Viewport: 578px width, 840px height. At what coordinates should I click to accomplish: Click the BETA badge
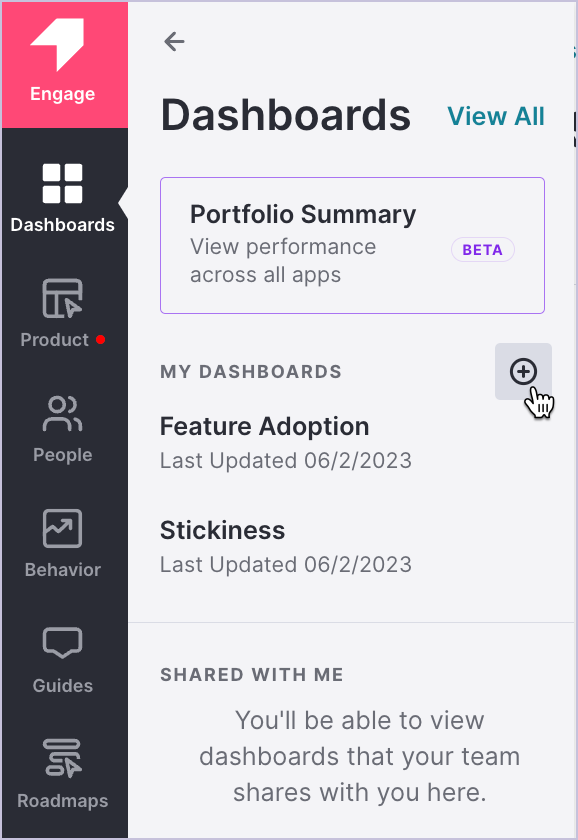click(x=483, y=250)
